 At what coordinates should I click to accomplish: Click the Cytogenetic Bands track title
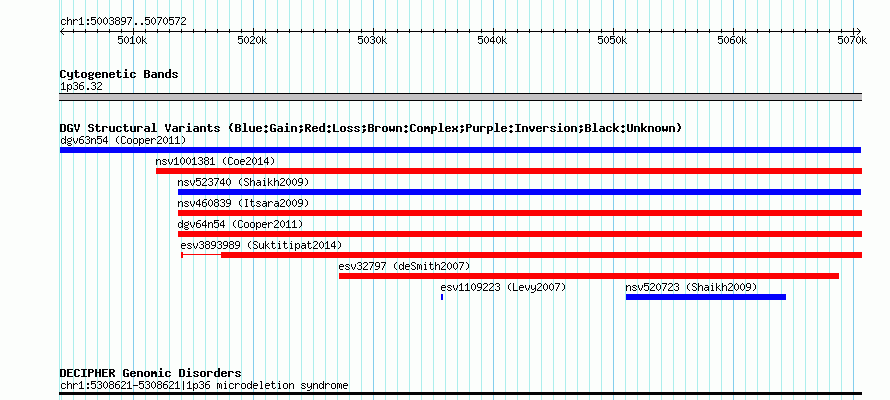119,74
